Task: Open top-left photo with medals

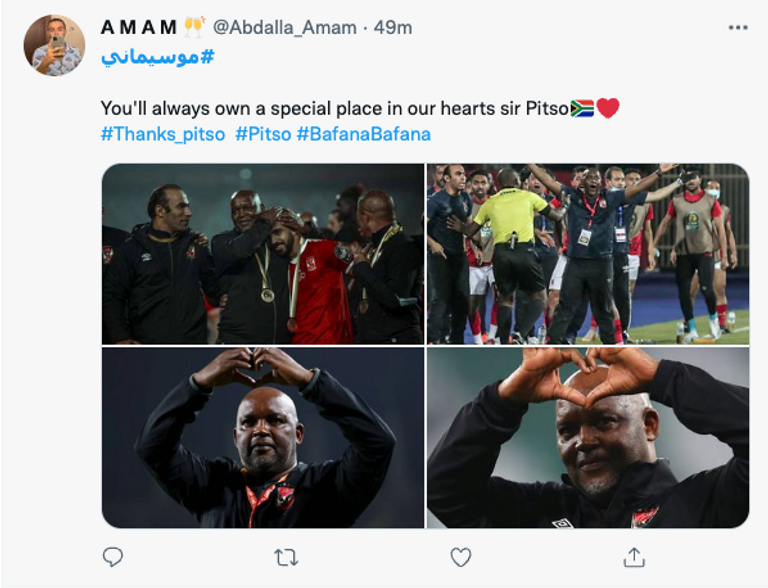Action: point(263,253)
